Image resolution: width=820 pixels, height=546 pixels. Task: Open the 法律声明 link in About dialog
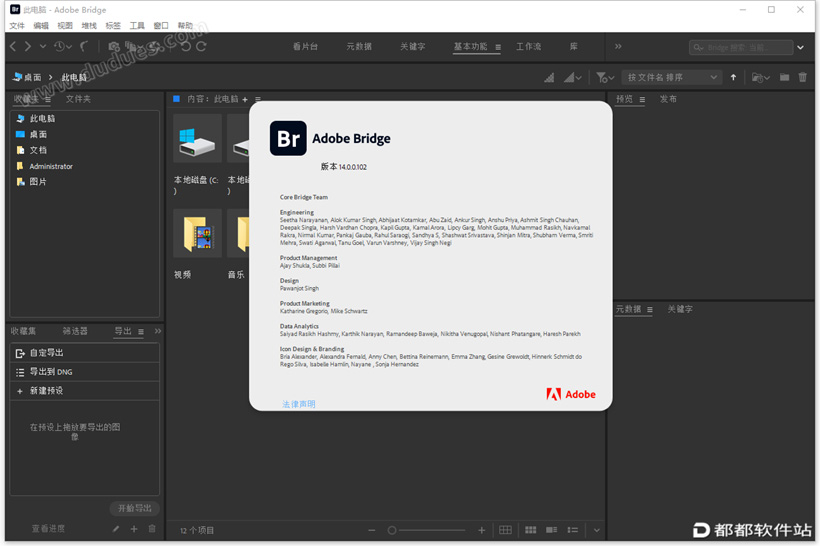(x=299, y=404)
